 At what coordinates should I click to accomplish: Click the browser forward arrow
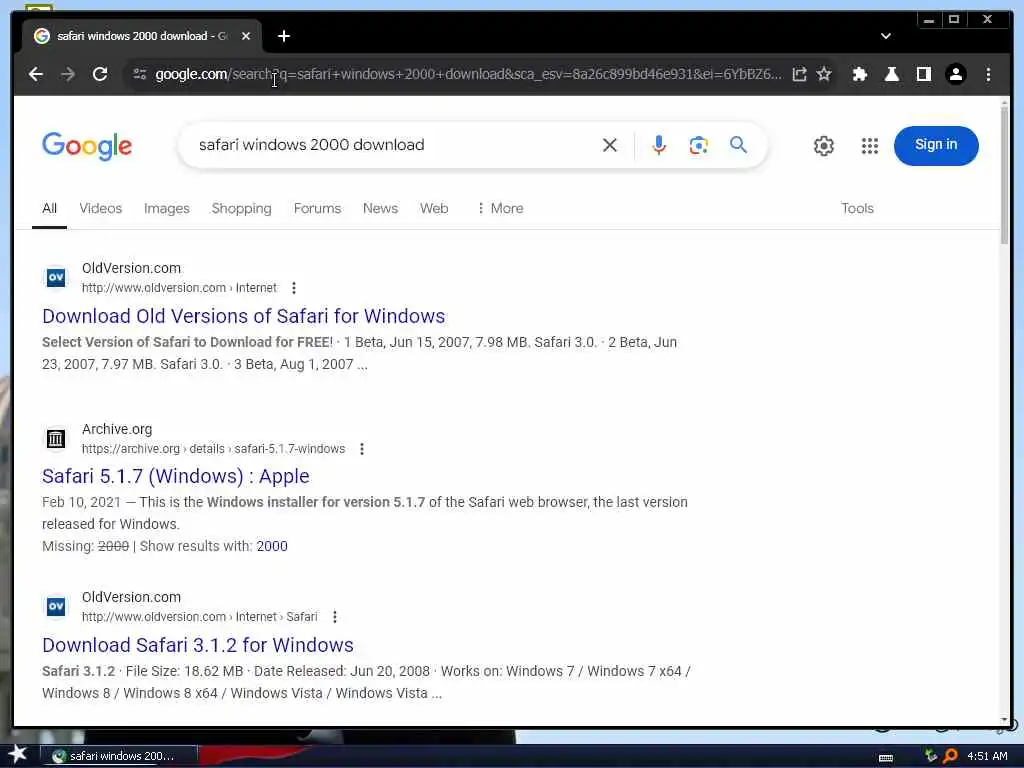(68, 74)
